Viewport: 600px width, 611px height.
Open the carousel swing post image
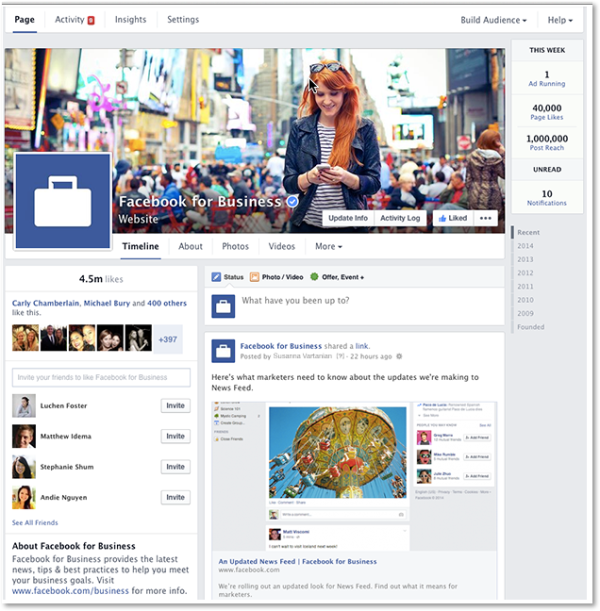coord(337,452)
